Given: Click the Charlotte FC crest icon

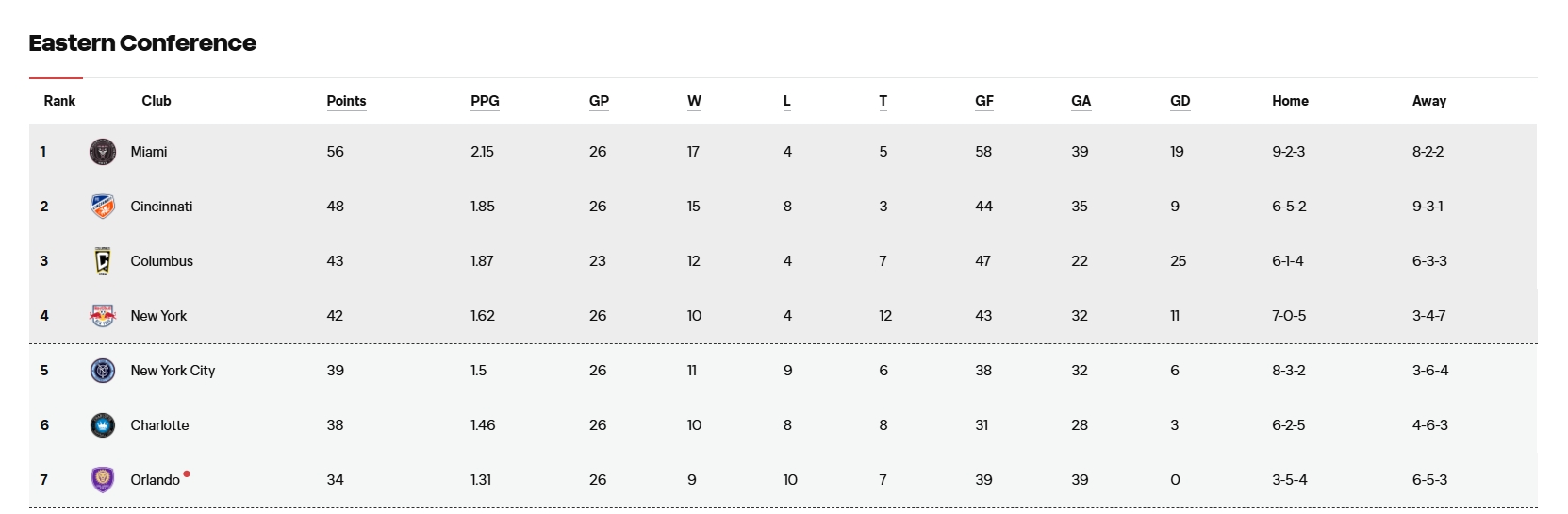Looking at the screenshot, I should 103,425.
